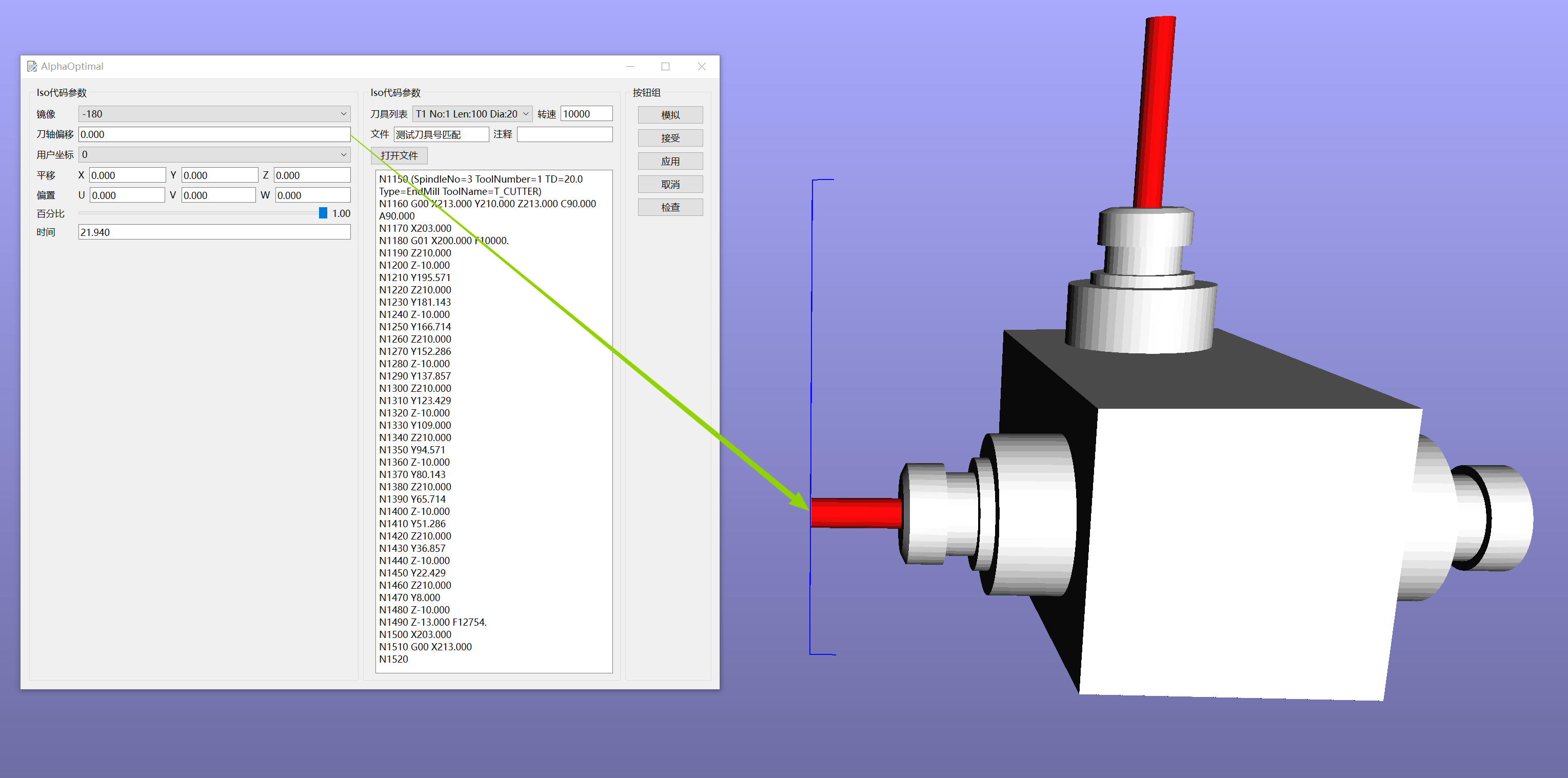This screenshot has height=778, width=1568.
Task: Click the 百分比 percentage slider handle
Action: 323,213
